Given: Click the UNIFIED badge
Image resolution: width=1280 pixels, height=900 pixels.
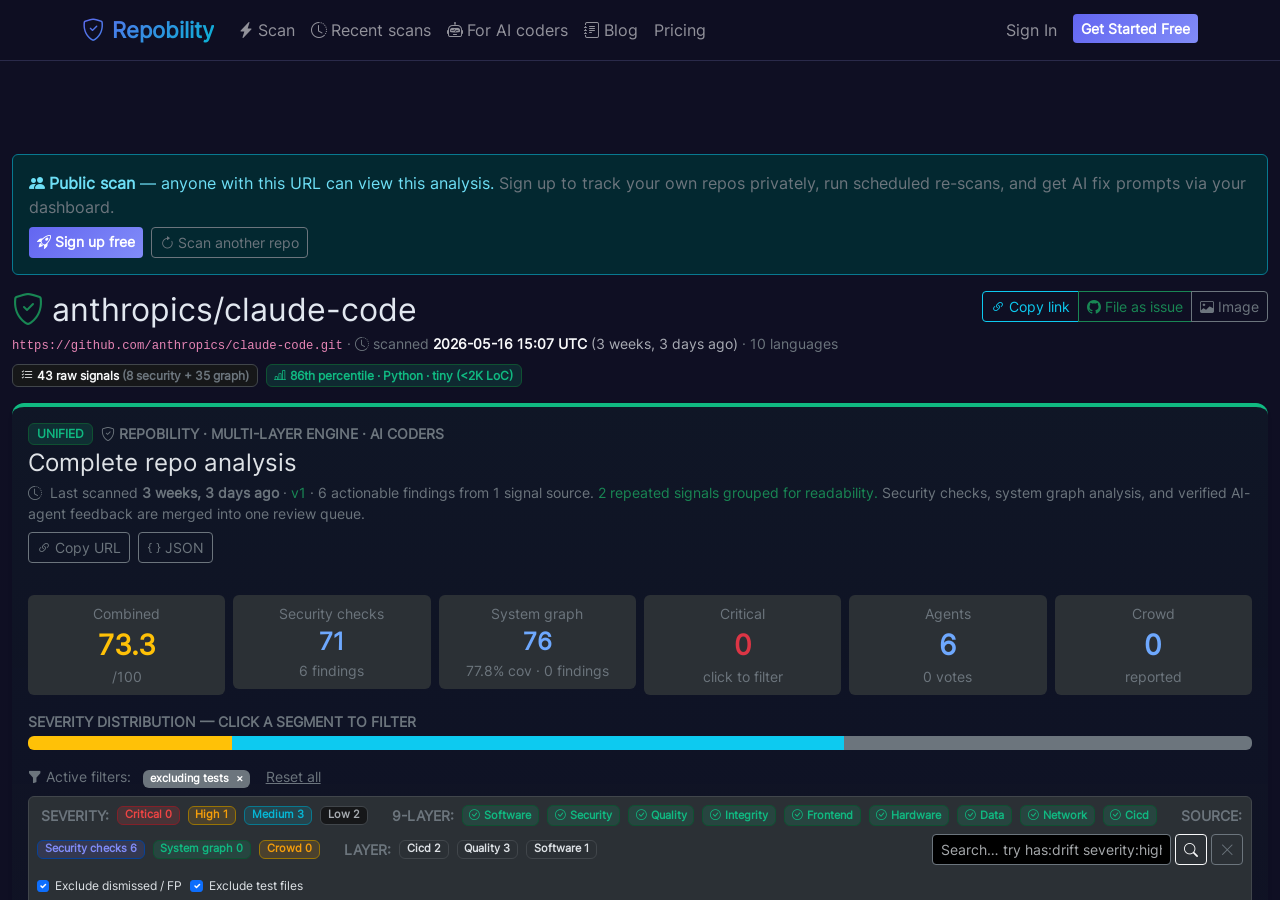Looking at the screenshot, I should (x=60, y=433).
